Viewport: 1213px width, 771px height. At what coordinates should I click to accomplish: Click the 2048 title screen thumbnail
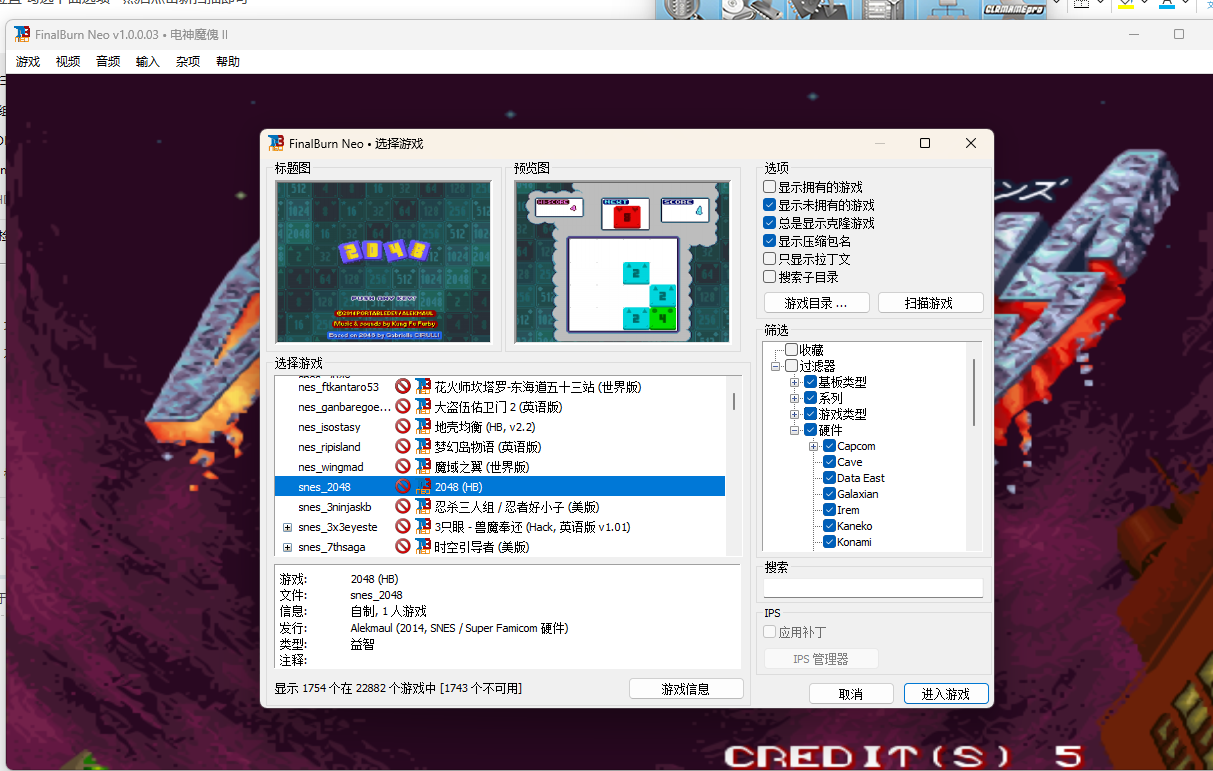pyautogui.click(x=383, y=262)
